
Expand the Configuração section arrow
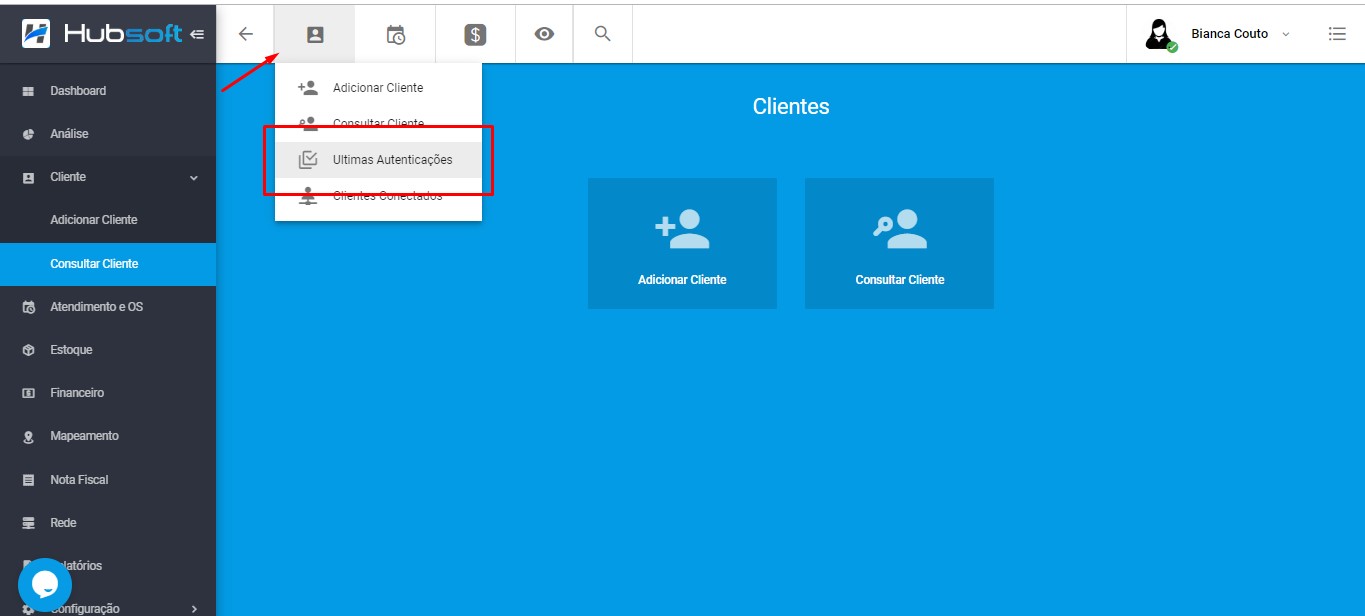194,608
